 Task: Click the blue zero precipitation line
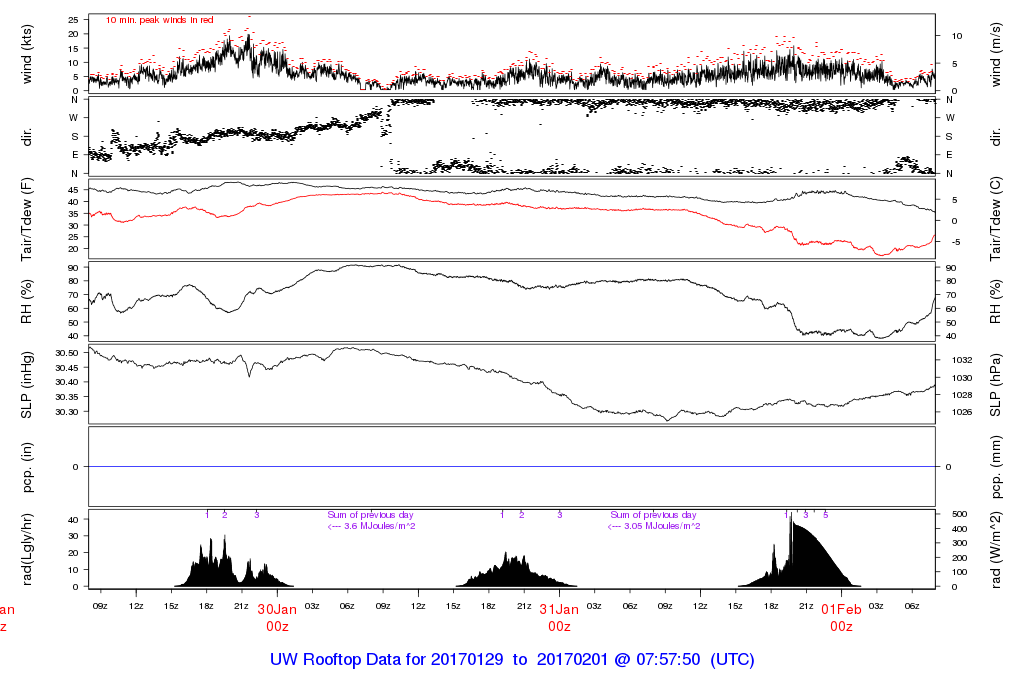pyautogui.click(x=512, y=467)
